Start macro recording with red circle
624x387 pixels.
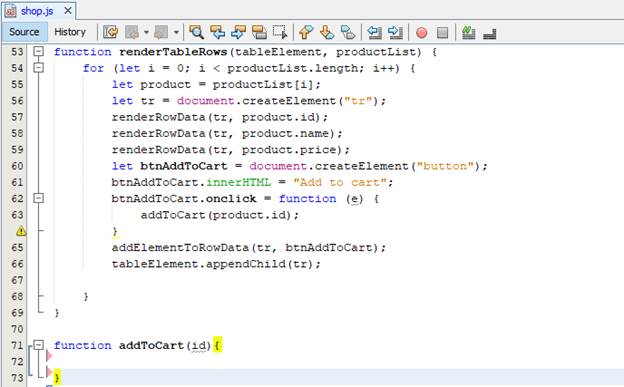421,32
